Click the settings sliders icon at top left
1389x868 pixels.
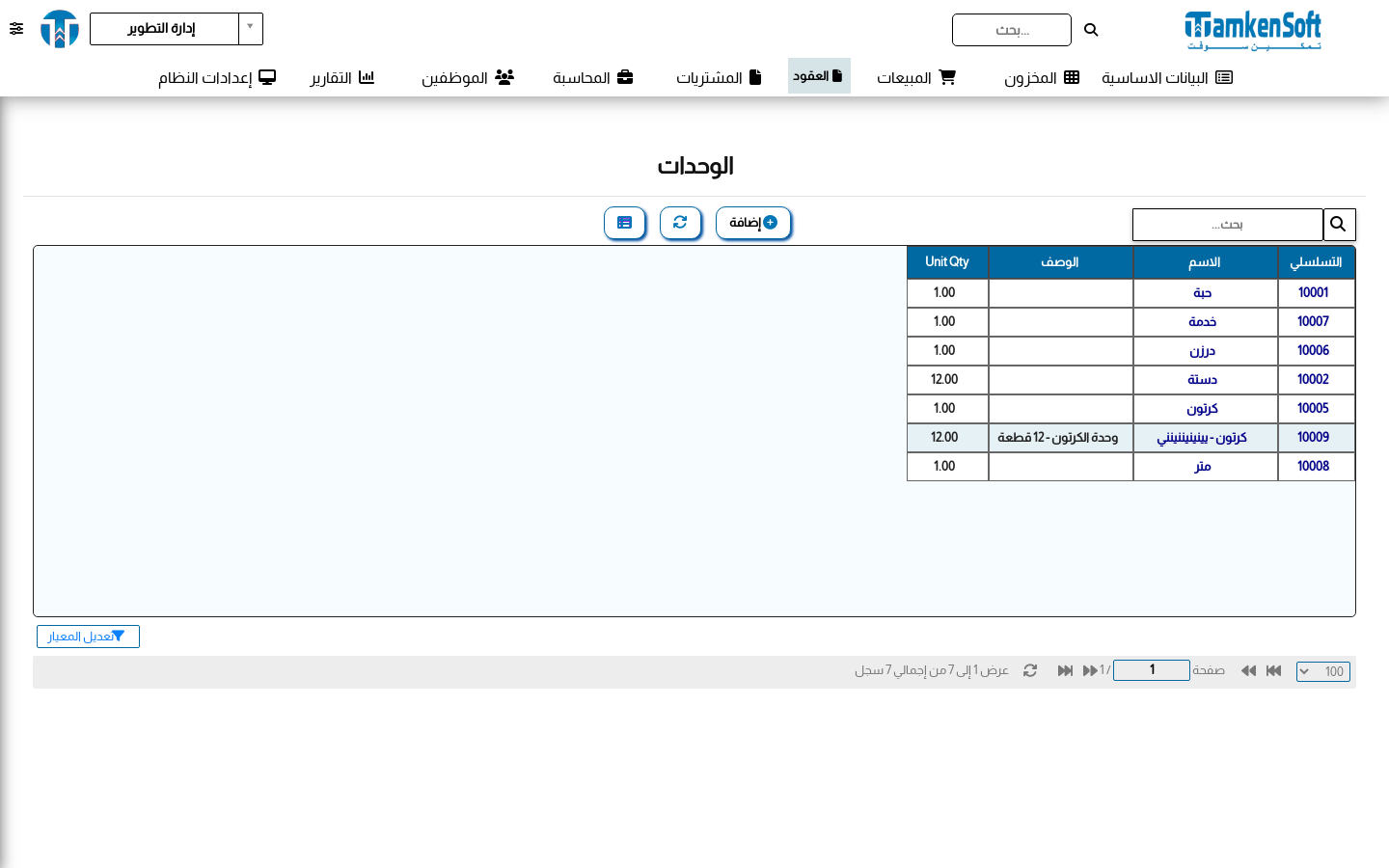tap(16, 29)
